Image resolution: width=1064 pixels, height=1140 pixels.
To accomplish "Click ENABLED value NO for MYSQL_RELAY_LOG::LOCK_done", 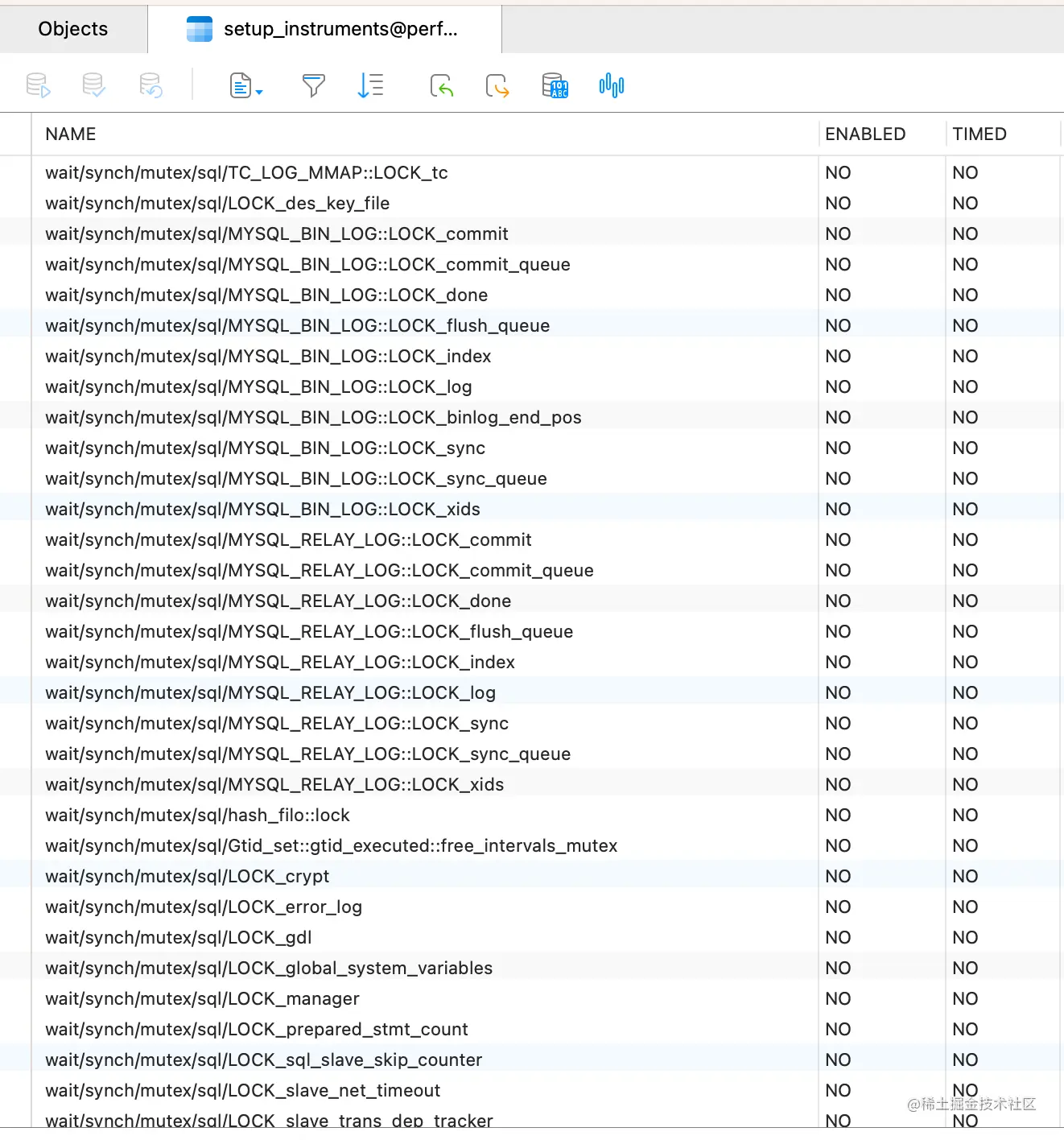I will (x=838, y=601).
